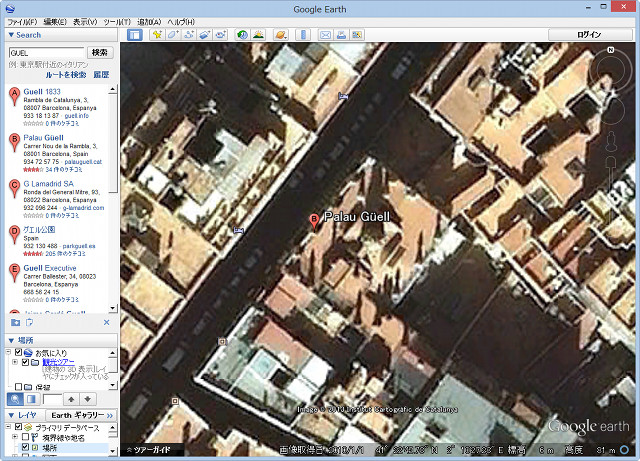
Task: Add a placemark with the yellow pushpin
Action: pos(157,35)
